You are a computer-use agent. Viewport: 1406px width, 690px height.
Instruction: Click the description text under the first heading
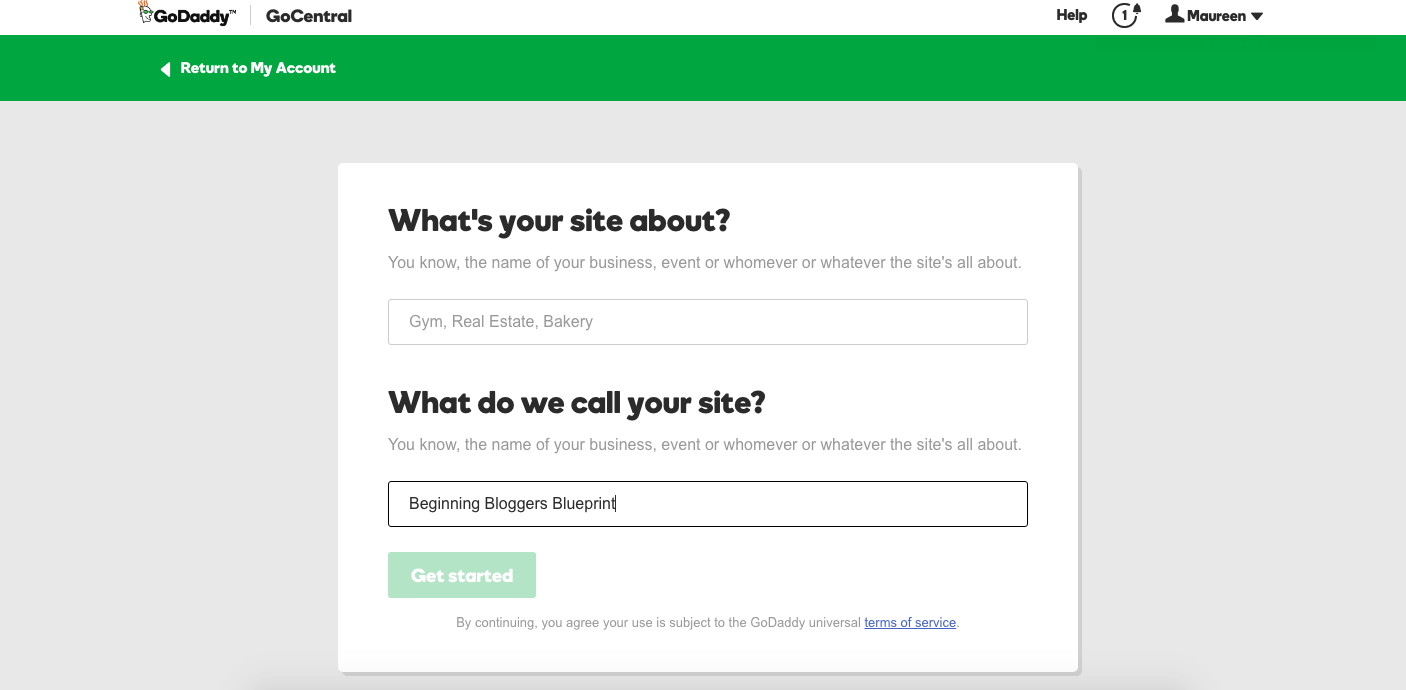[x=704, y=263]
